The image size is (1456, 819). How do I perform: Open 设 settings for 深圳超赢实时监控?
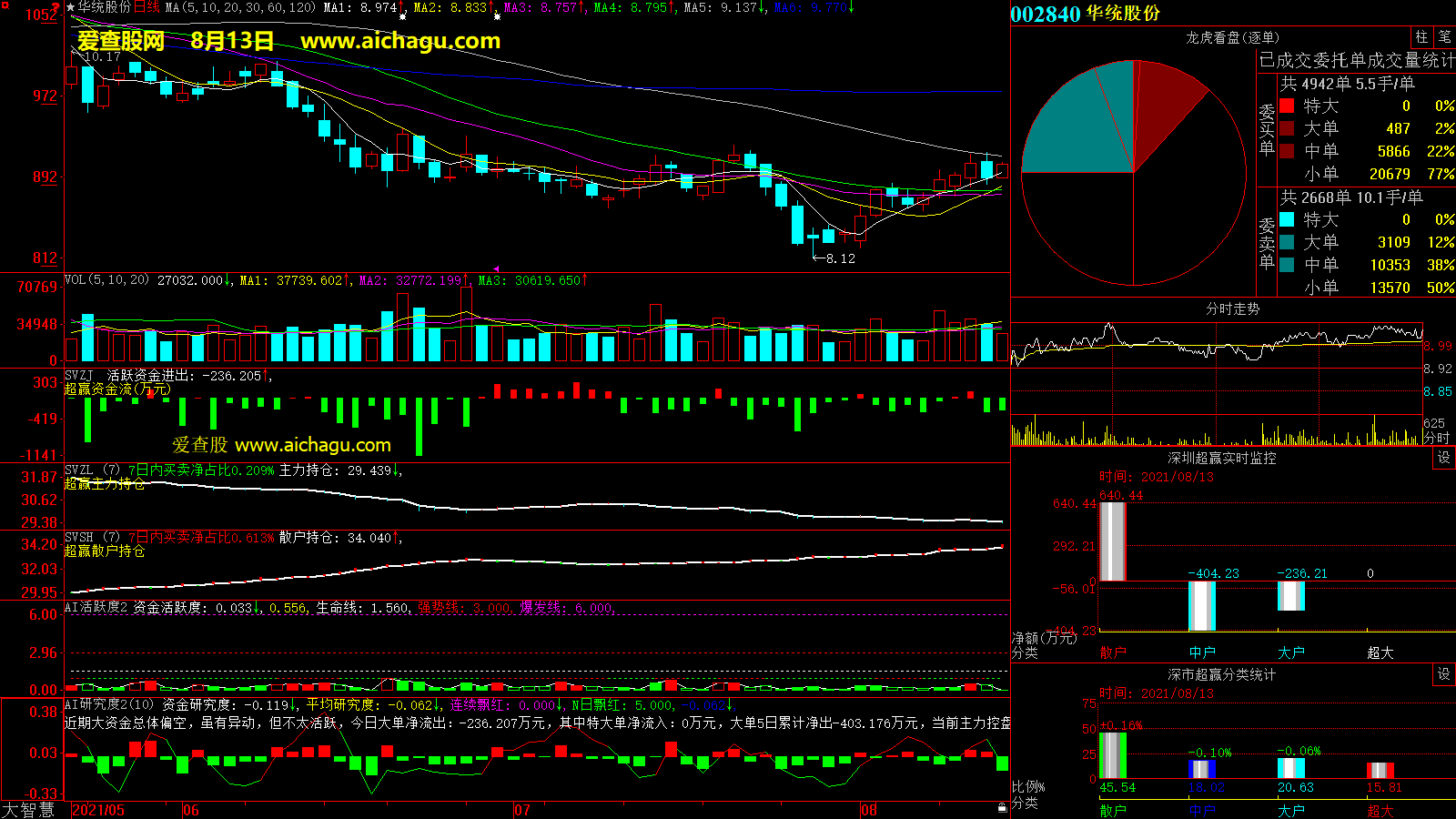[1444, 458]
